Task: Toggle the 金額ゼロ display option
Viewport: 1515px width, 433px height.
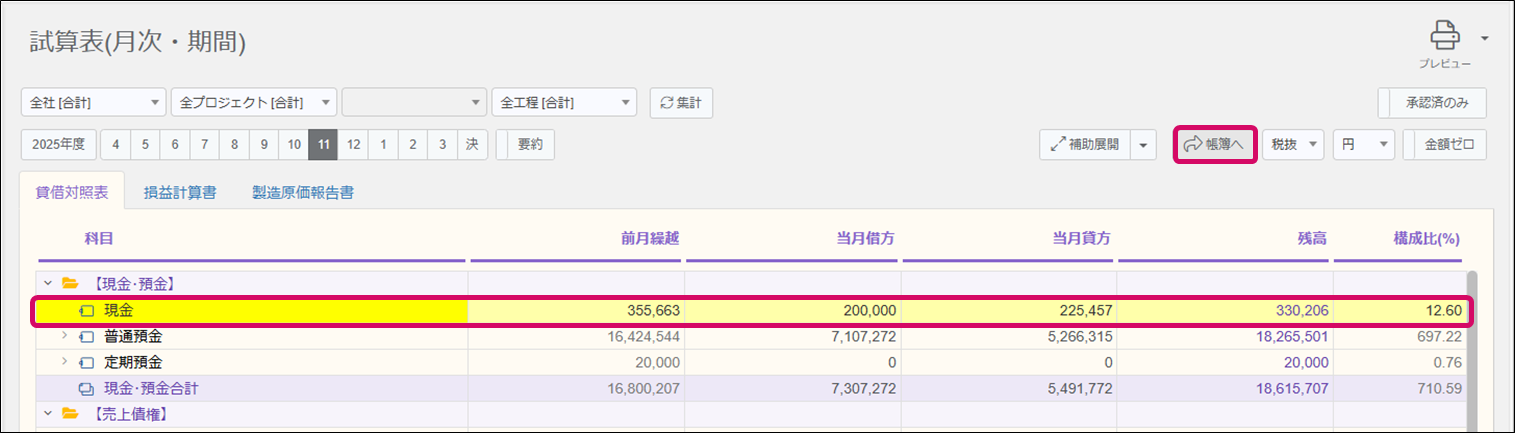Action: point(1448,144)
